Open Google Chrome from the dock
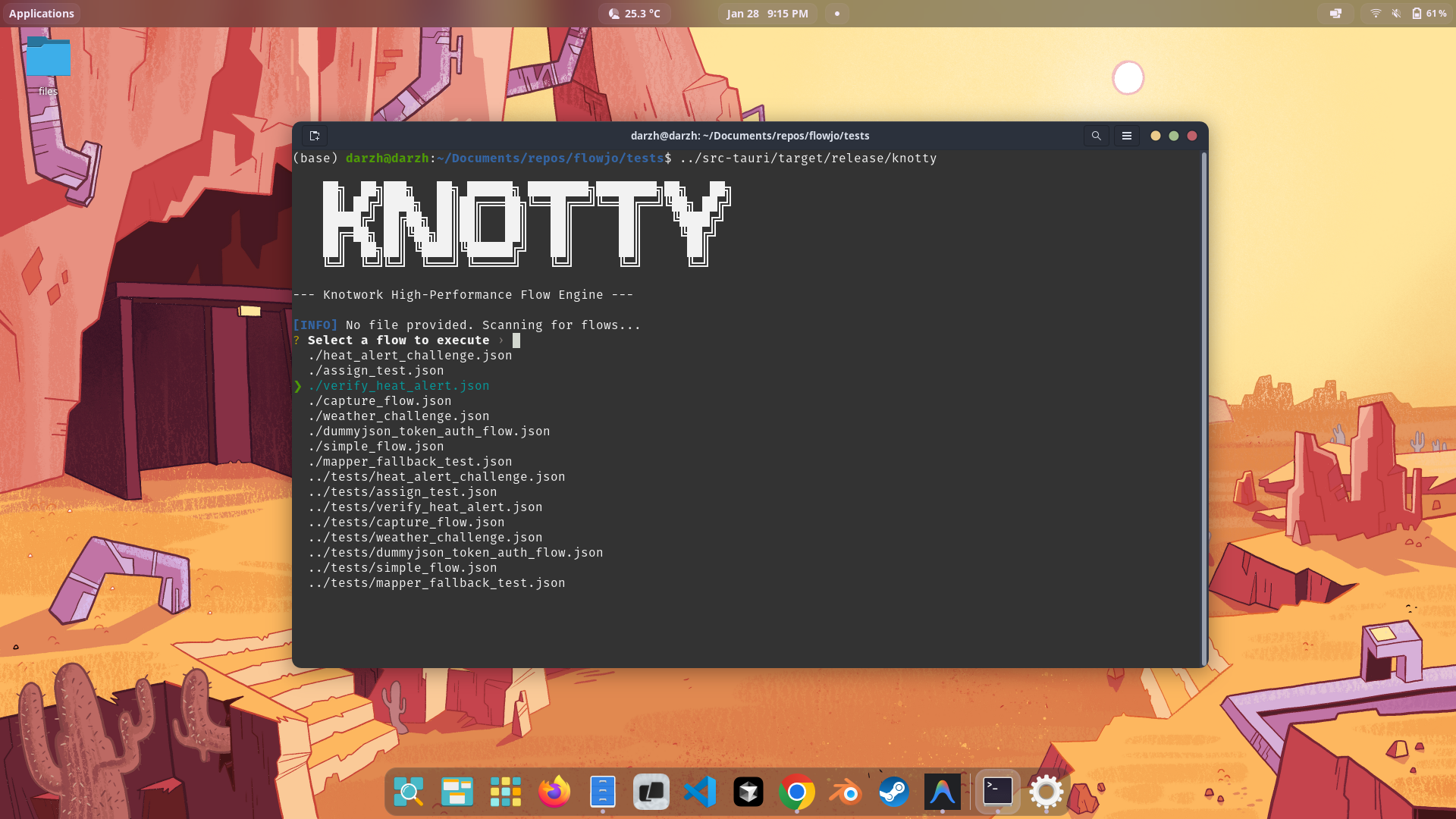This screenshot has height=819, width=1456. 797,791
